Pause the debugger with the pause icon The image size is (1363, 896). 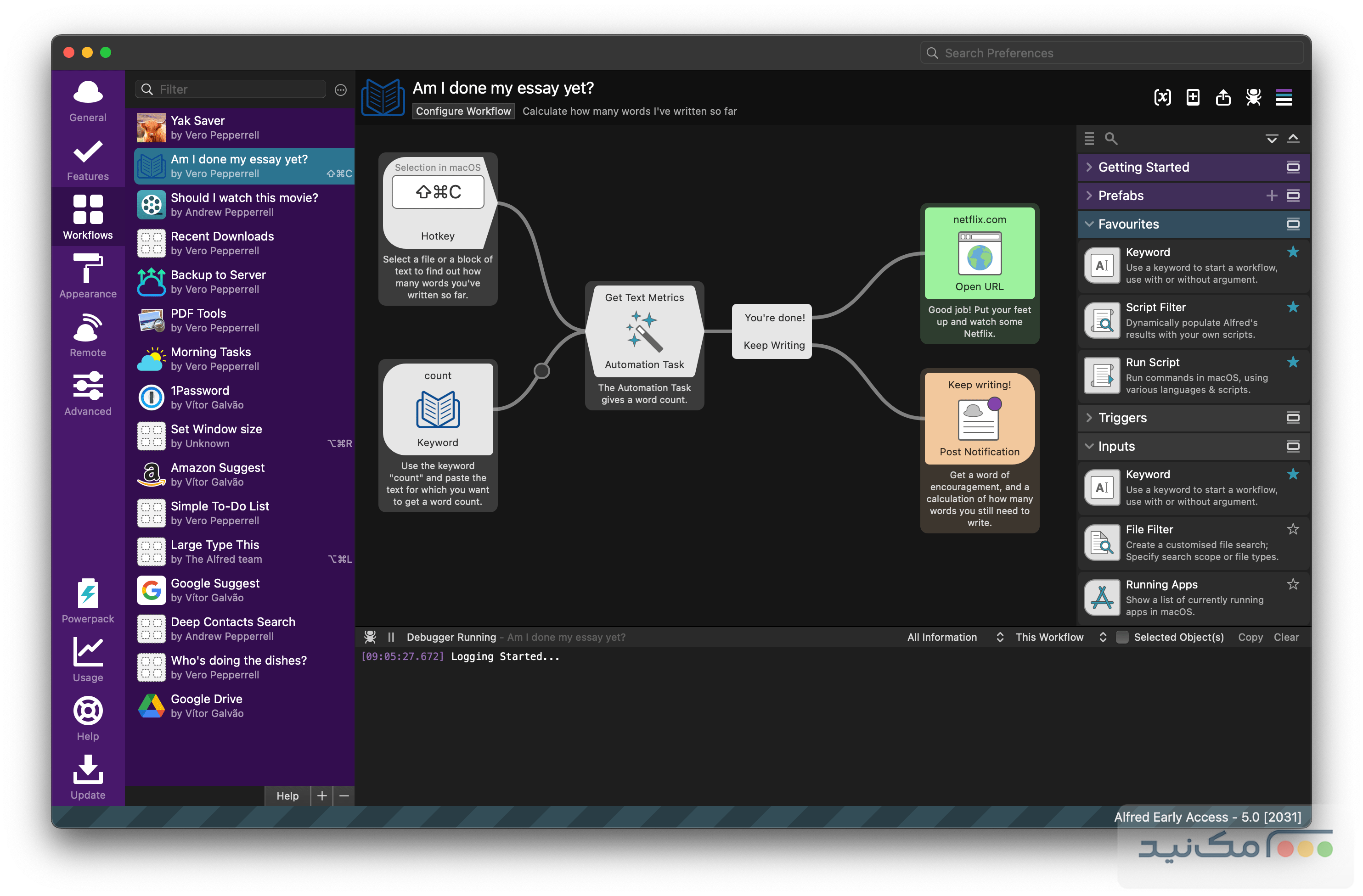tap(391, 637)
